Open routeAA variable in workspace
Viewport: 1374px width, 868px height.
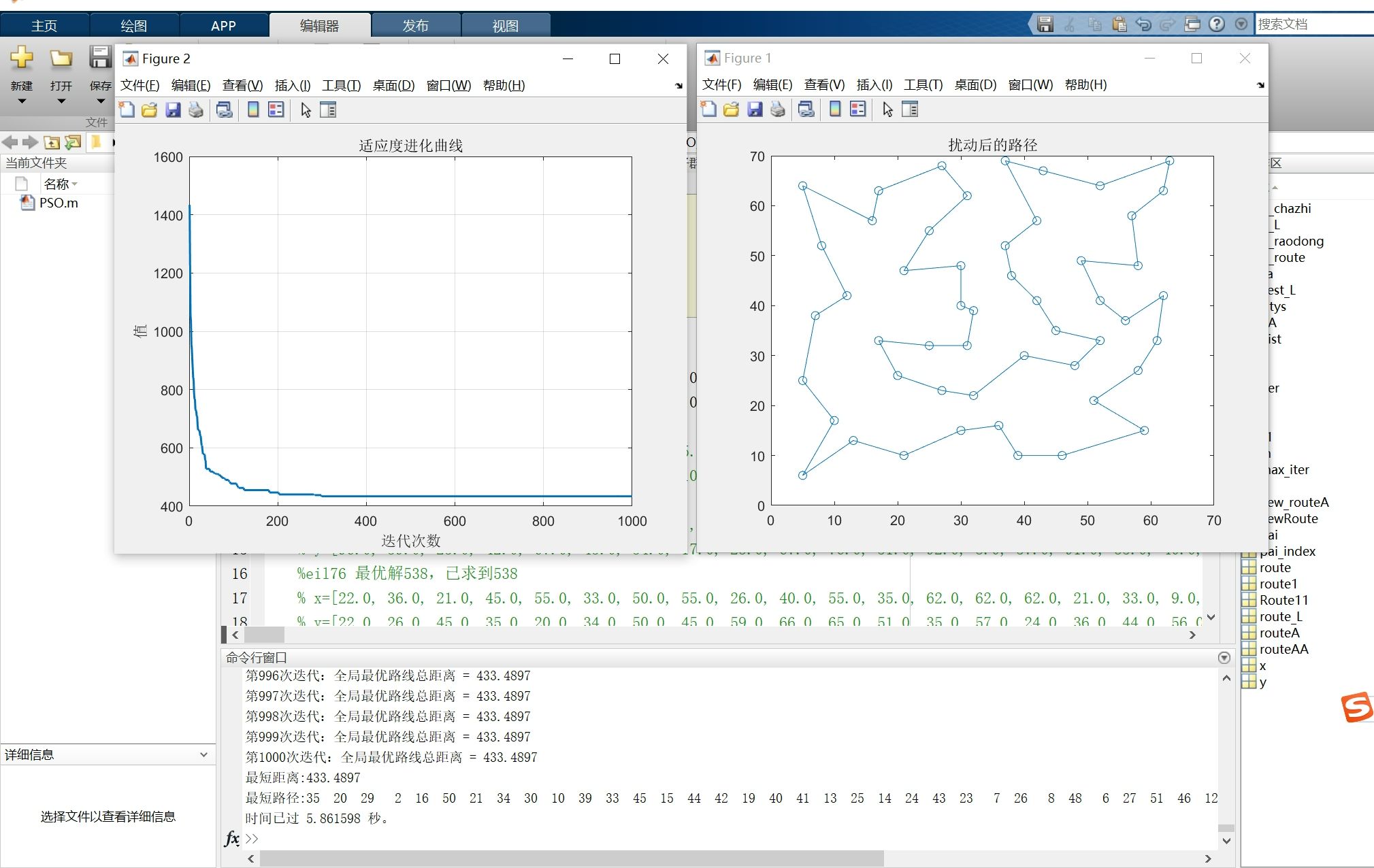pyautogui.click(x=1283, y=649)
